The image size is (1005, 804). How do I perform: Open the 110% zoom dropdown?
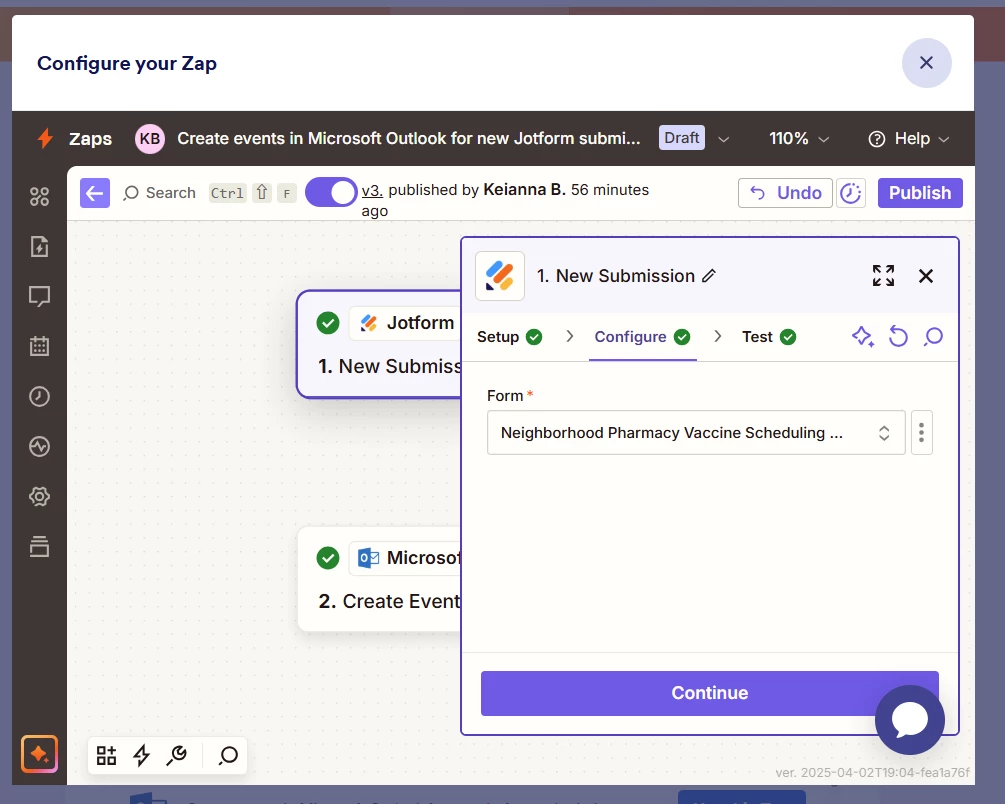799,138
